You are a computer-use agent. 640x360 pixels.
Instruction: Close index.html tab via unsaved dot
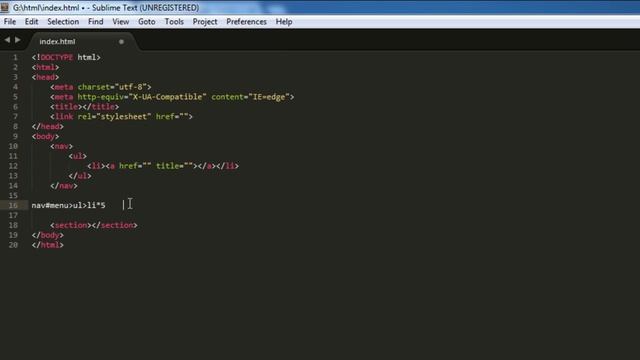tap(121, 42)
